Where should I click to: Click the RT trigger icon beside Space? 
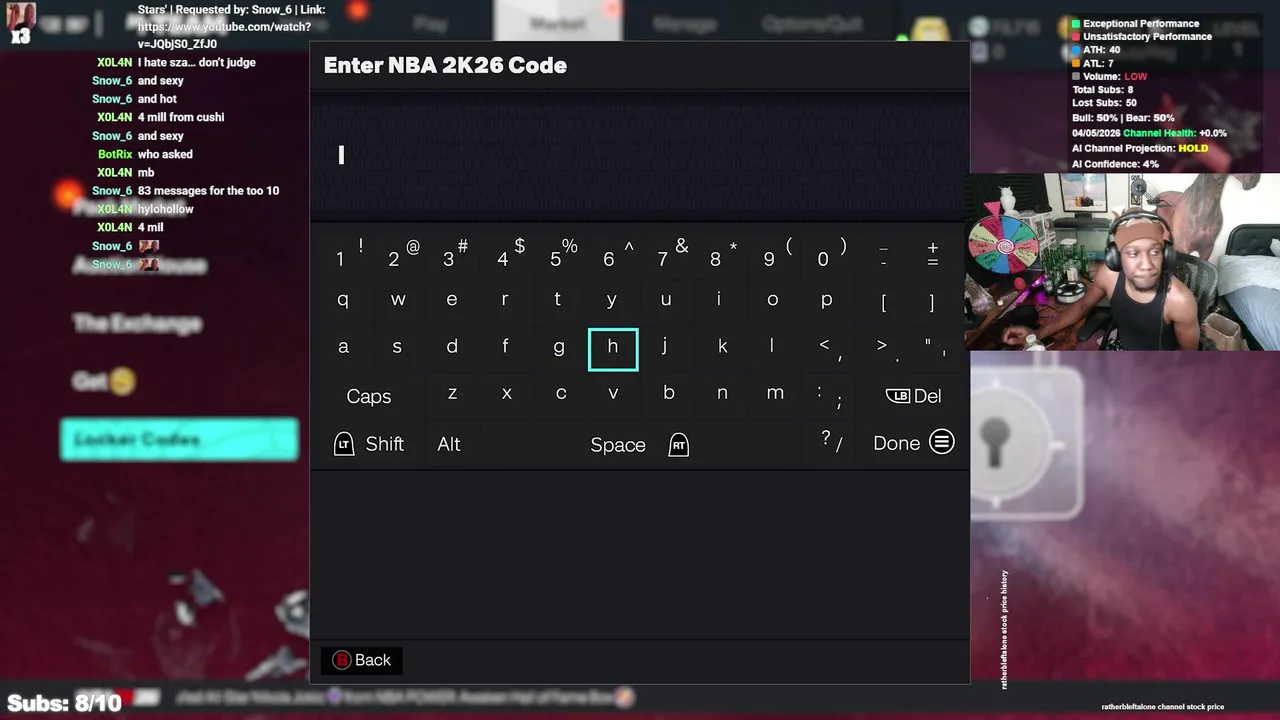pos(679,445)
